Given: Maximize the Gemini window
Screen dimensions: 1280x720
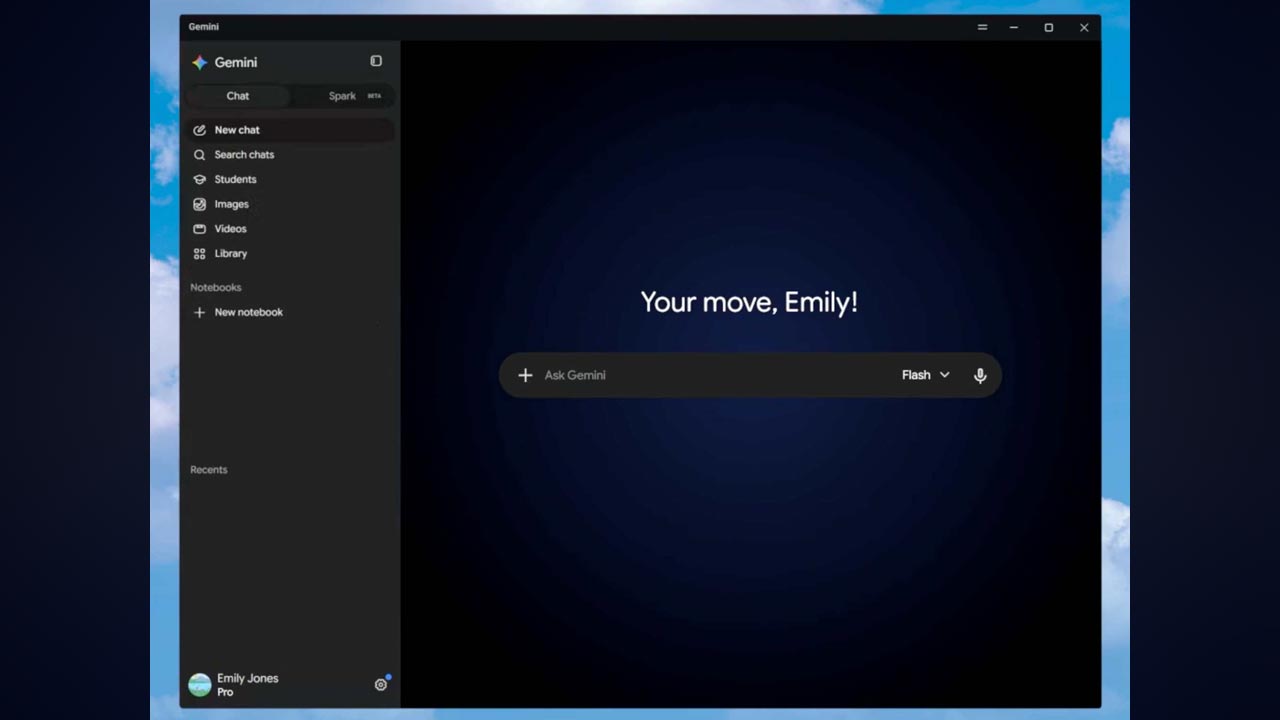Looking at the screenshot, I should [x=1049, y=27].
